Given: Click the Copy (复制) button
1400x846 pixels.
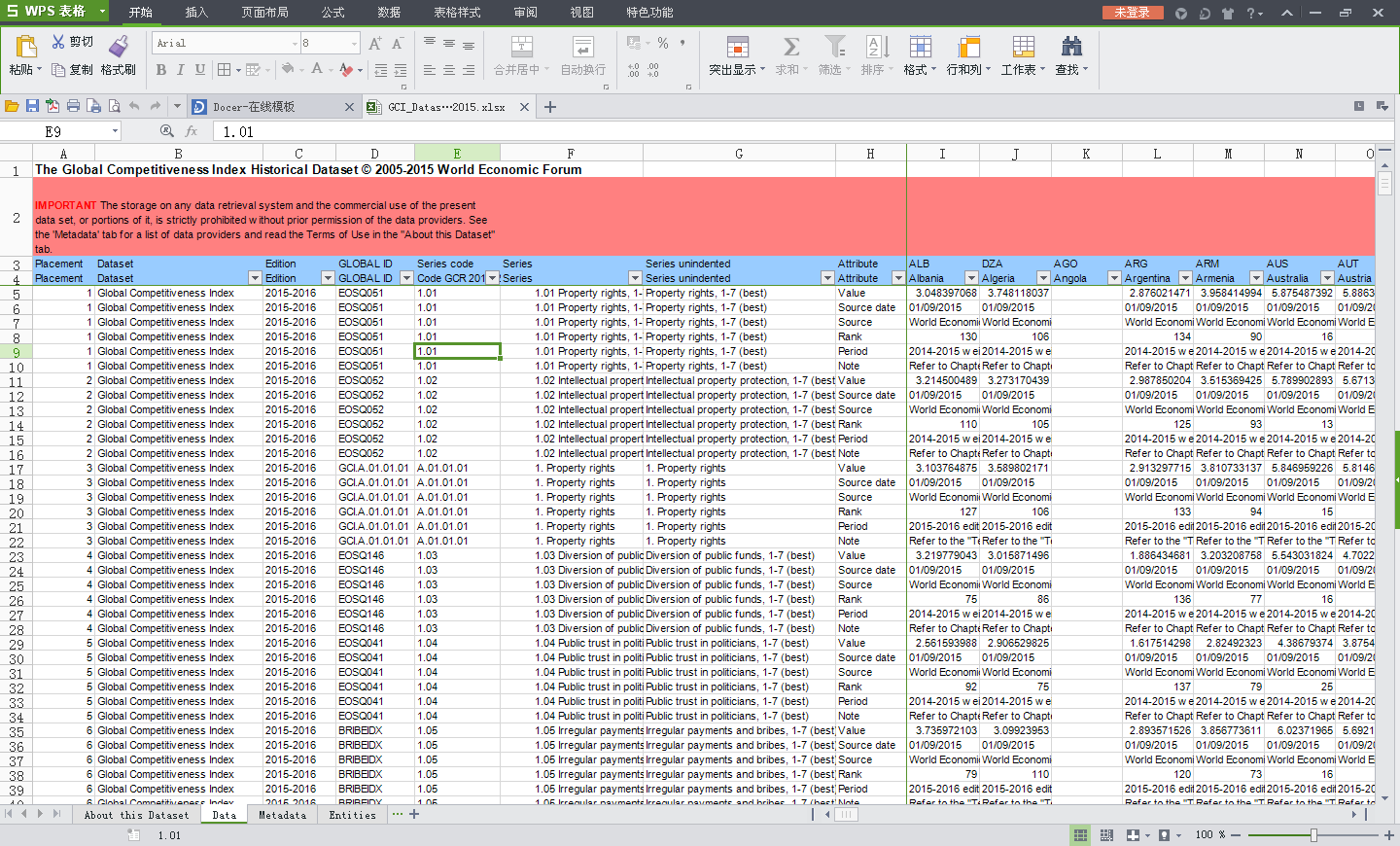Looking at the screenshot, I should (73, 70).
